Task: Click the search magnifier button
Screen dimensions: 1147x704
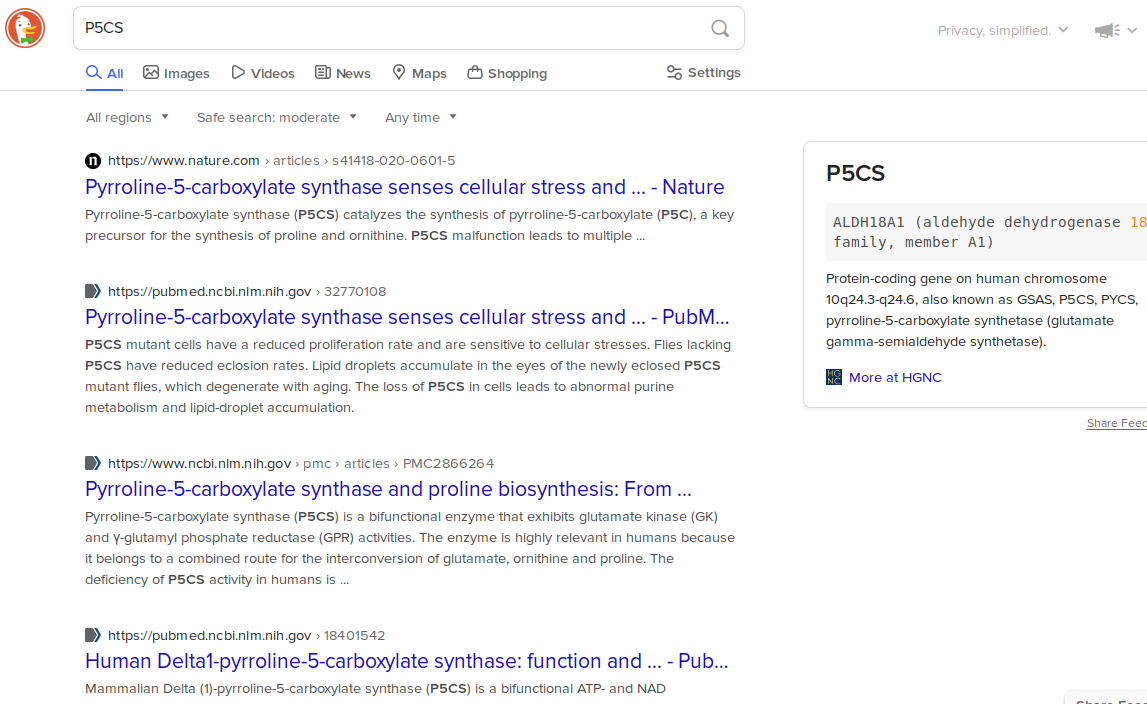Action: click(x=720, y=29)
